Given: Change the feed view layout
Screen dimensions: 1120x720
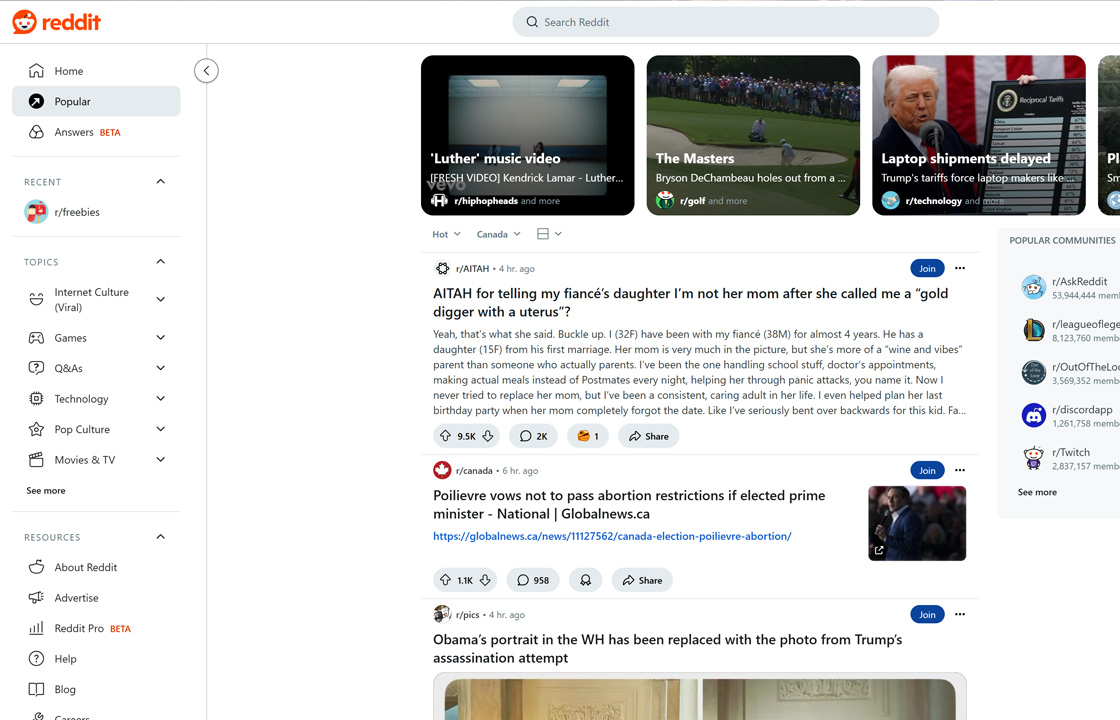Looking at the screenshot, I should tap(549, 234).
